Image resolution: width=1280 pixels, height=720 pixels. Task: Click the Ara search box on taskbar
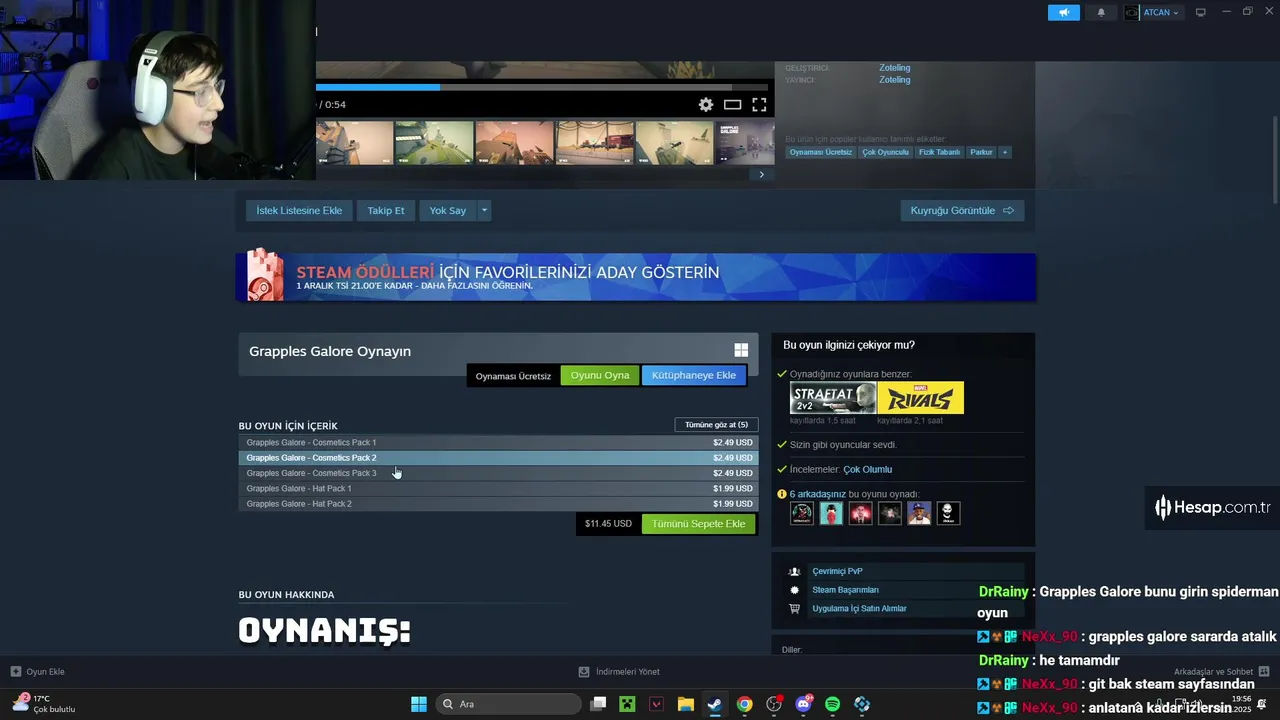pos(509,704)
